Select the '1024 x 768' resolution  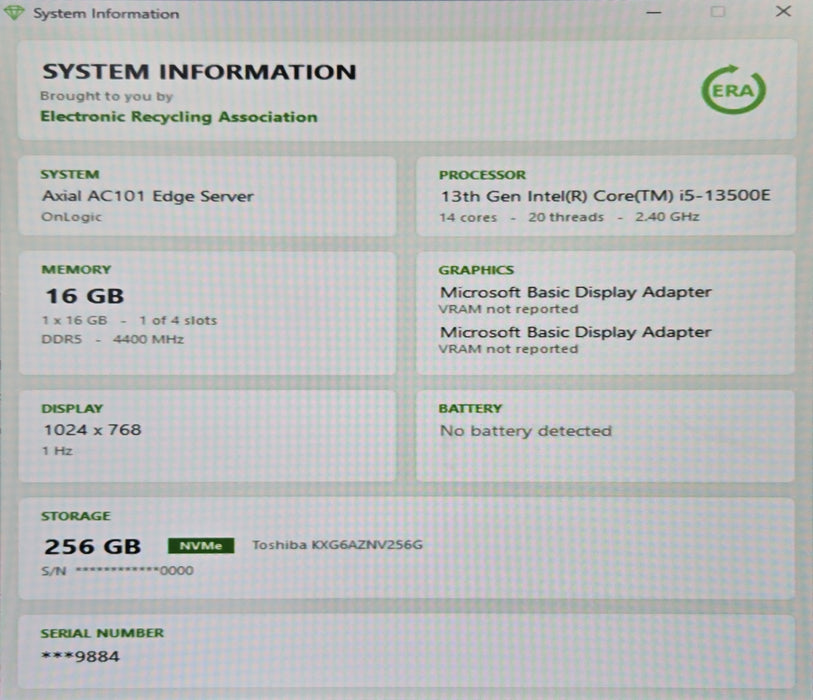92,430
